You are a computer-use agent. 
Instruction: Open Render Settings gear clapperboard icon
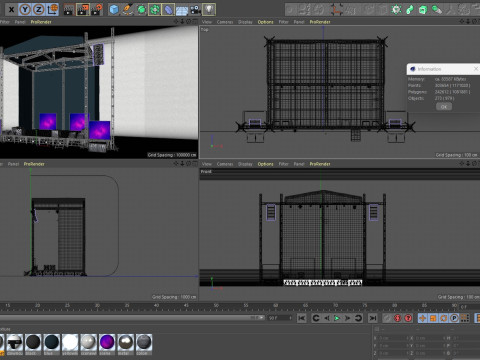pyautogui.click(x=97, y=10)
